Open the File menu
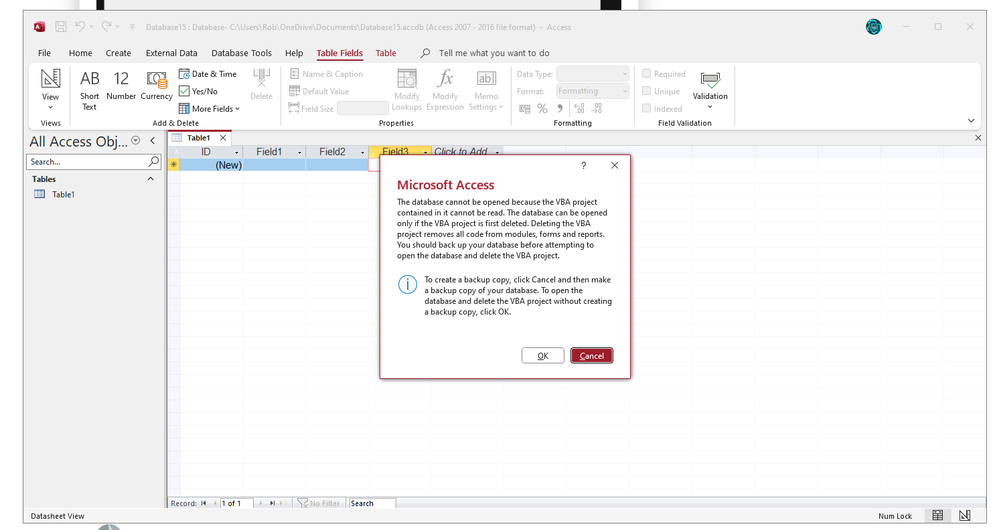 (x=44, y=53)
